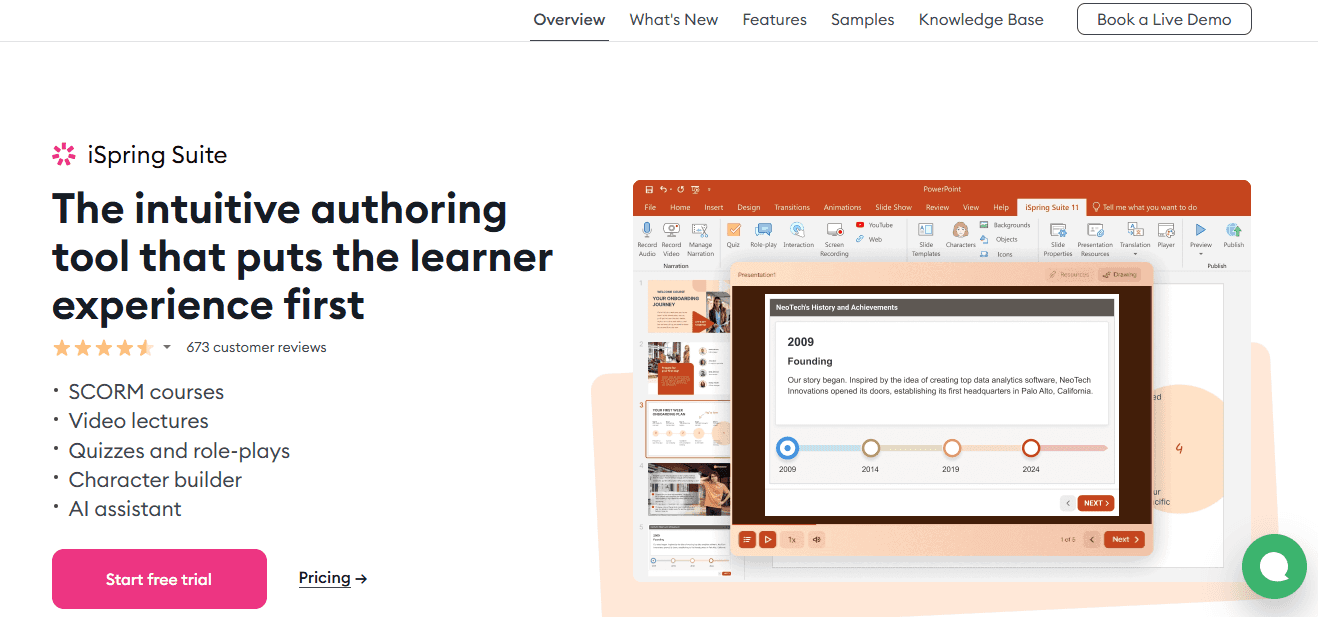The width and height of the screenshot is (1318, 617).
Task: Click the Record Audio microphone icon
Action: [647, 230]
